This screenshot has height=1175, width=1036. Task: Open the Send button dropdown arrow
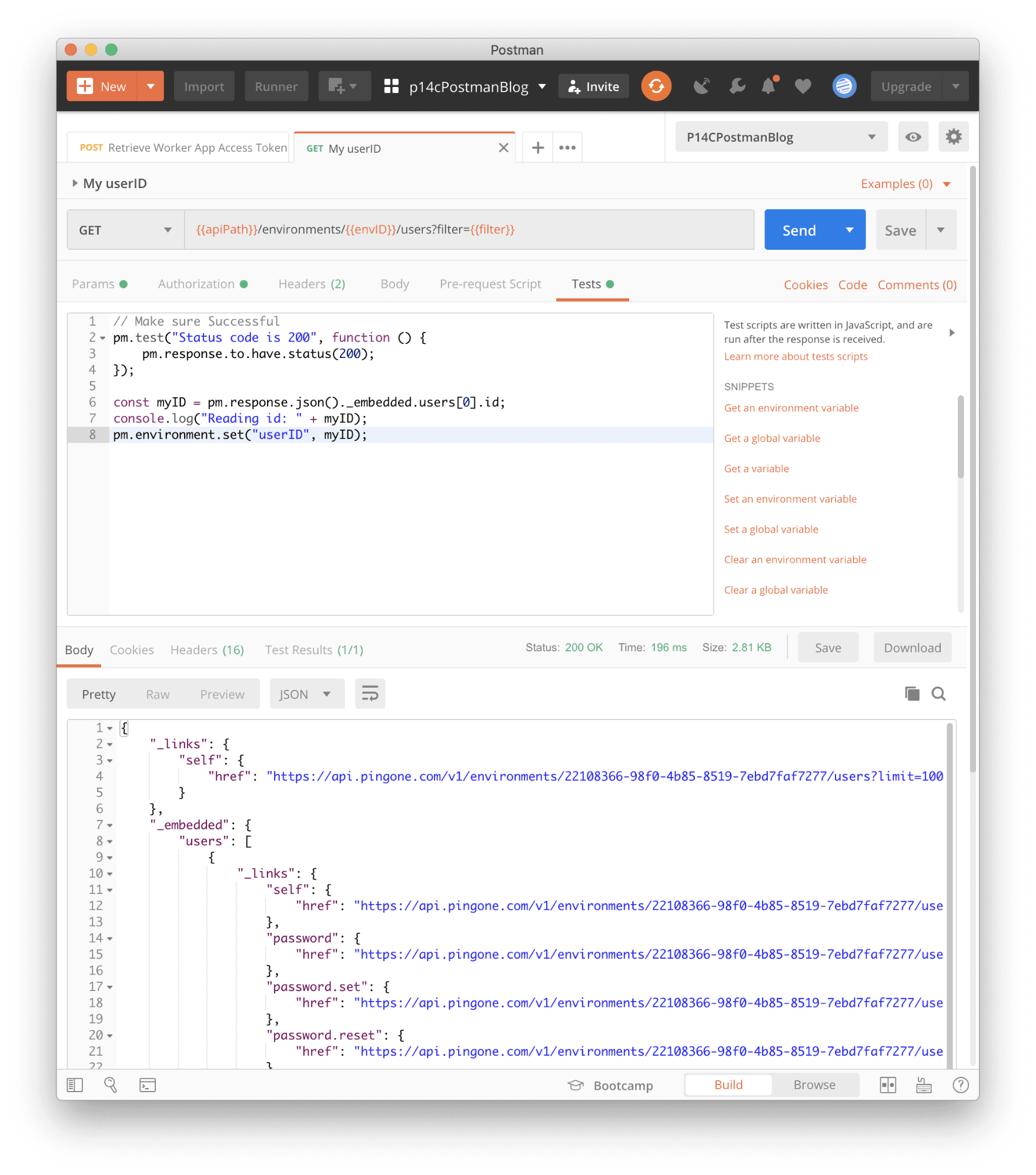850,230
